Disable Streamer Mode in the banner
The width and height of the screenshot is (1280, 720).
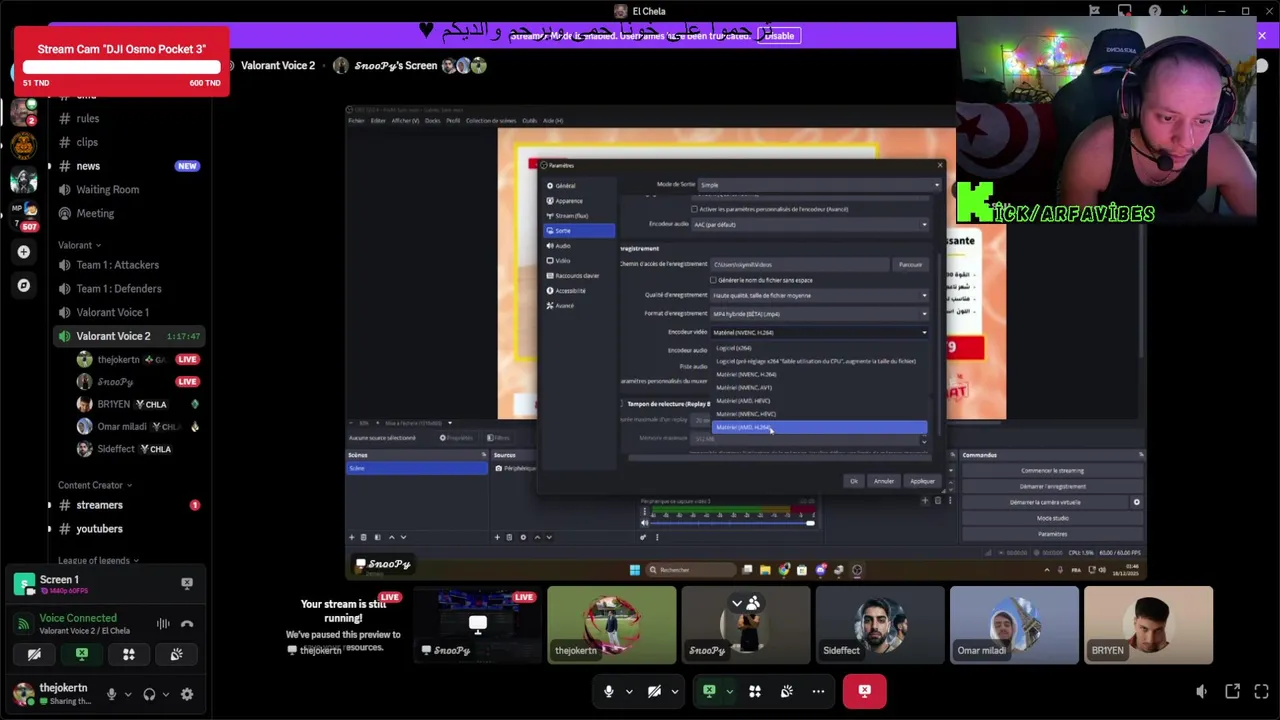[x=779, y=36]
